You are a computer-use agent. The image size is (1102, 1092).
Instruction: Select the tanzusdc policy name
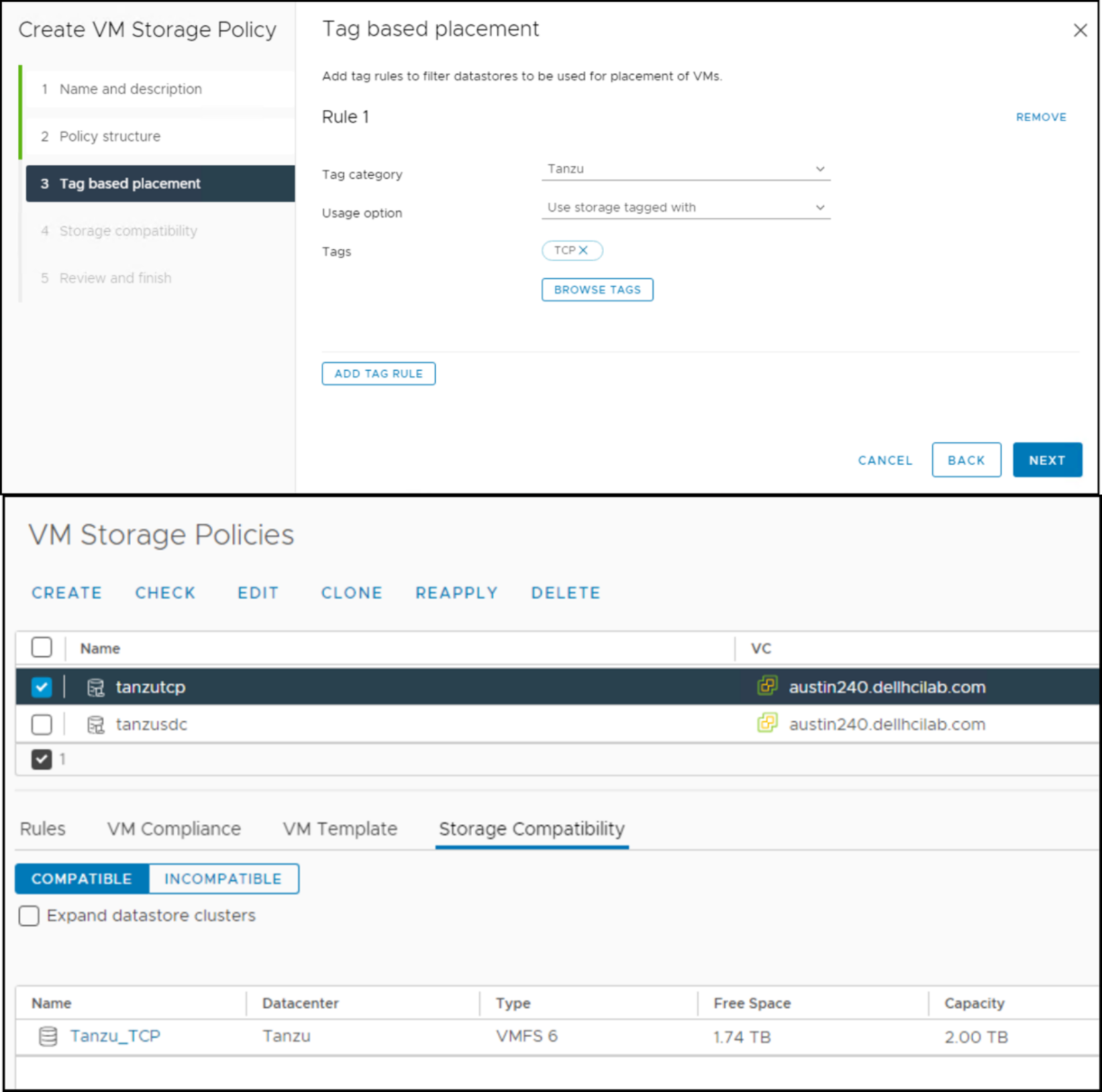click(152, 724)
